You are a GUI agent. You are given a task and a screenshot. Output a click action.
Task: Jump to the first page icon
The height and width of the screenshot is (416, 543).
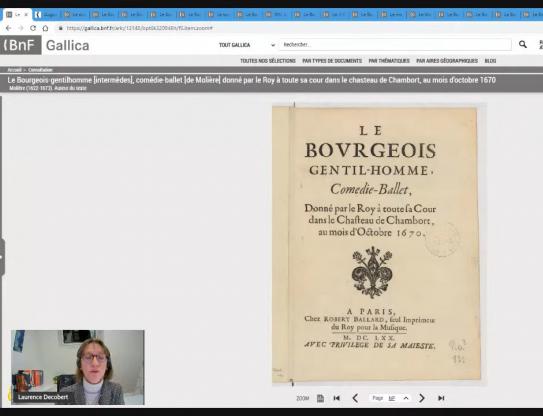(337, 398)
